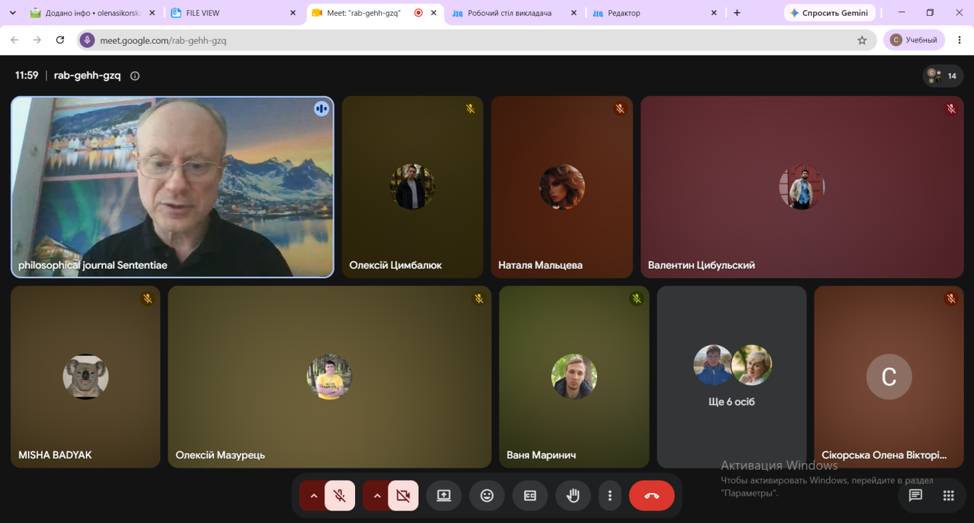Viewport: 974px width, 523px height.
Task: Switch to the Редактор tab
Action: click(653, 12)
